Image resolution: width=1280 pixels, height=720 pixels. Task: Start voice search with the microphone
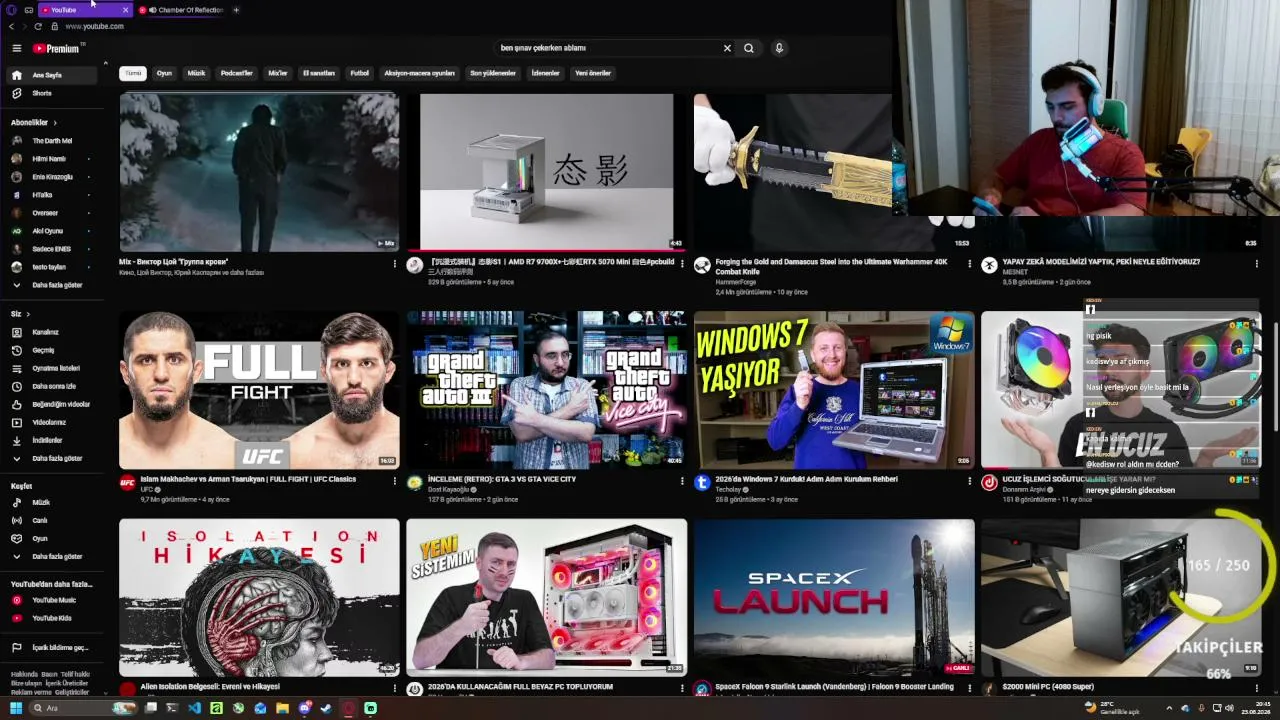point(779,48)
